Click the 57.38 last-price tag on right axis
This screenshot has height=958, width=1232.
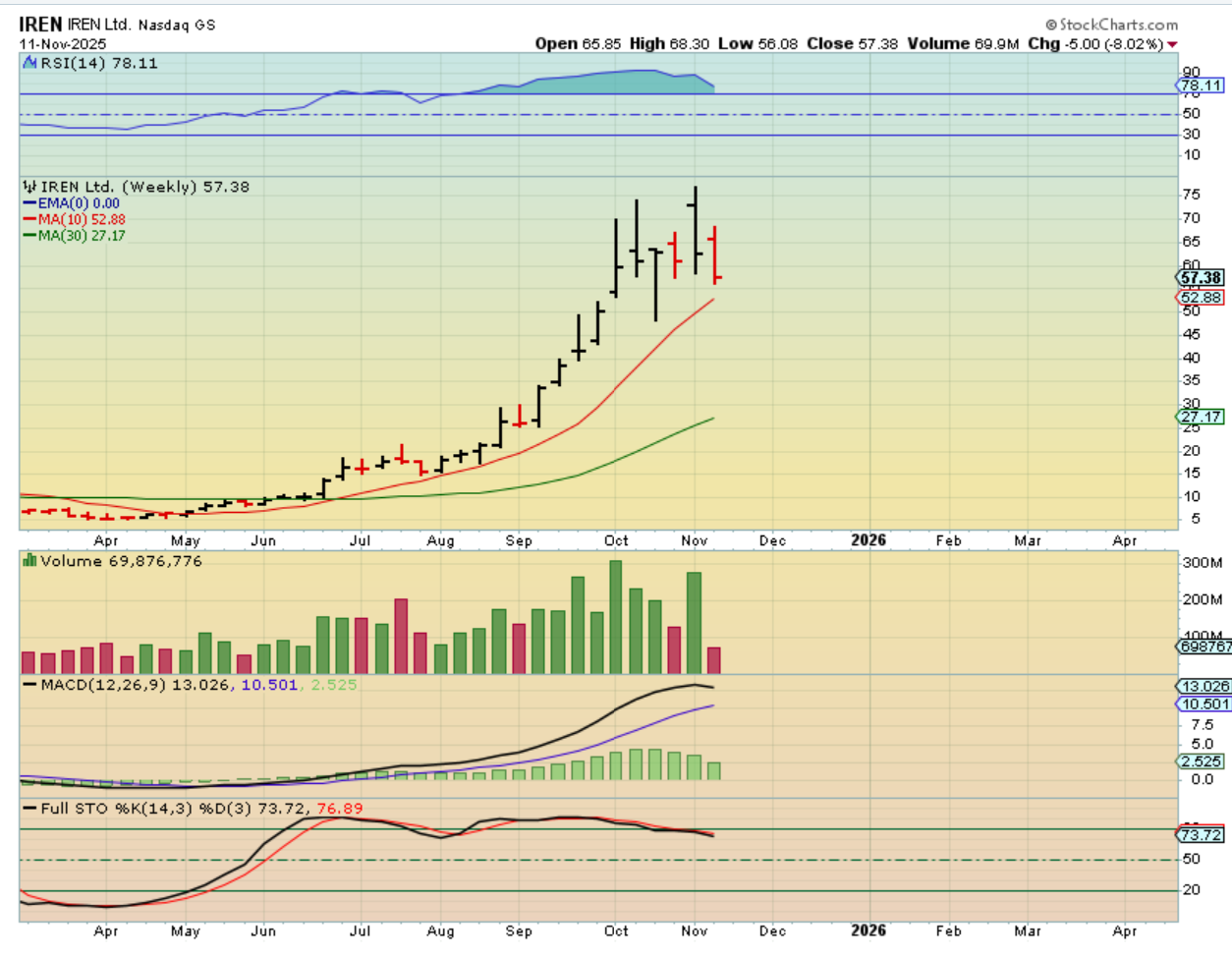click(x=1201, y=278)
